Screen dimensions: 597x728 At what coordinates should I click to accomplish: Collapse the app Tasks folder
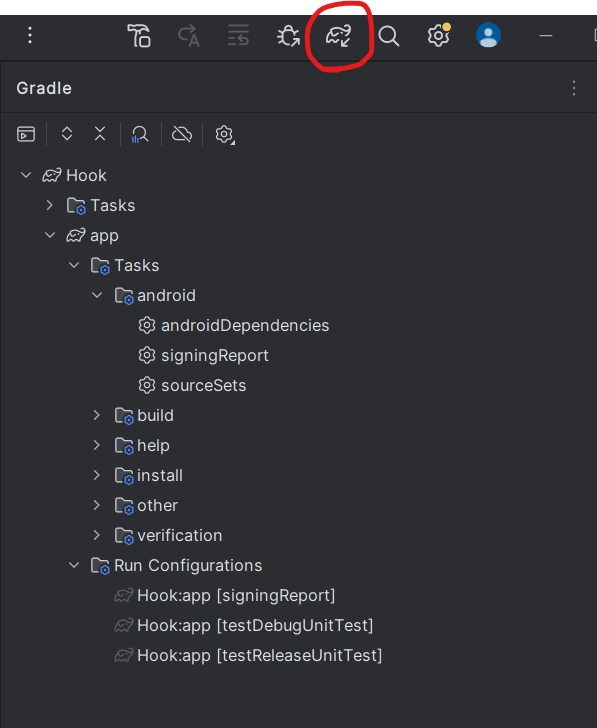[x=74, y=266]
